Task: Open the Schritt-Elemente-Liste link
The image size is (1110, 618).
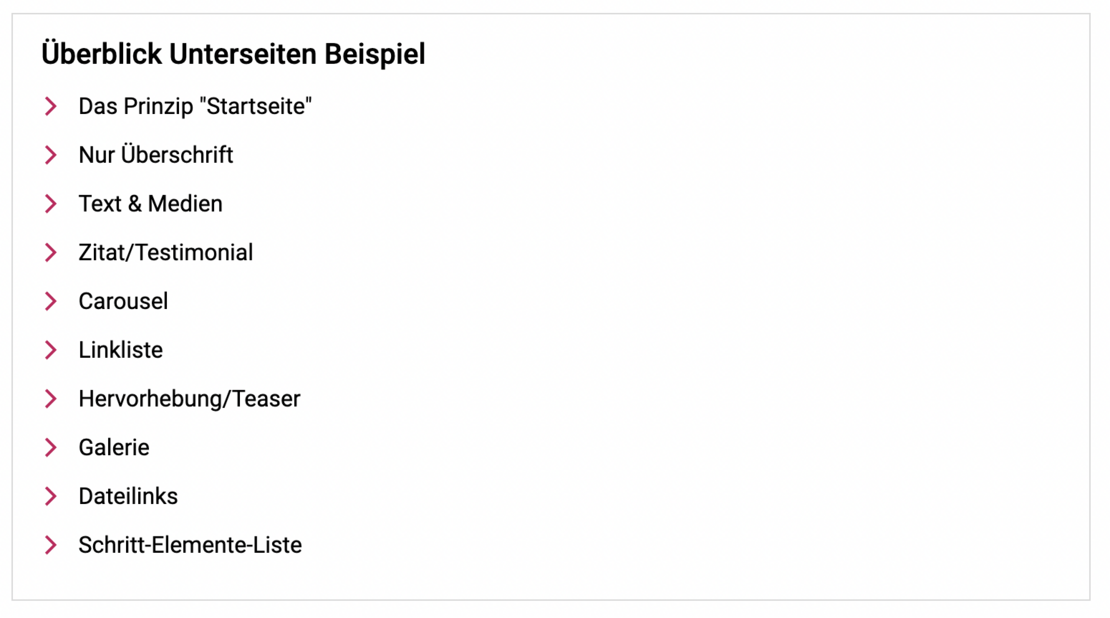Action: 190,545
